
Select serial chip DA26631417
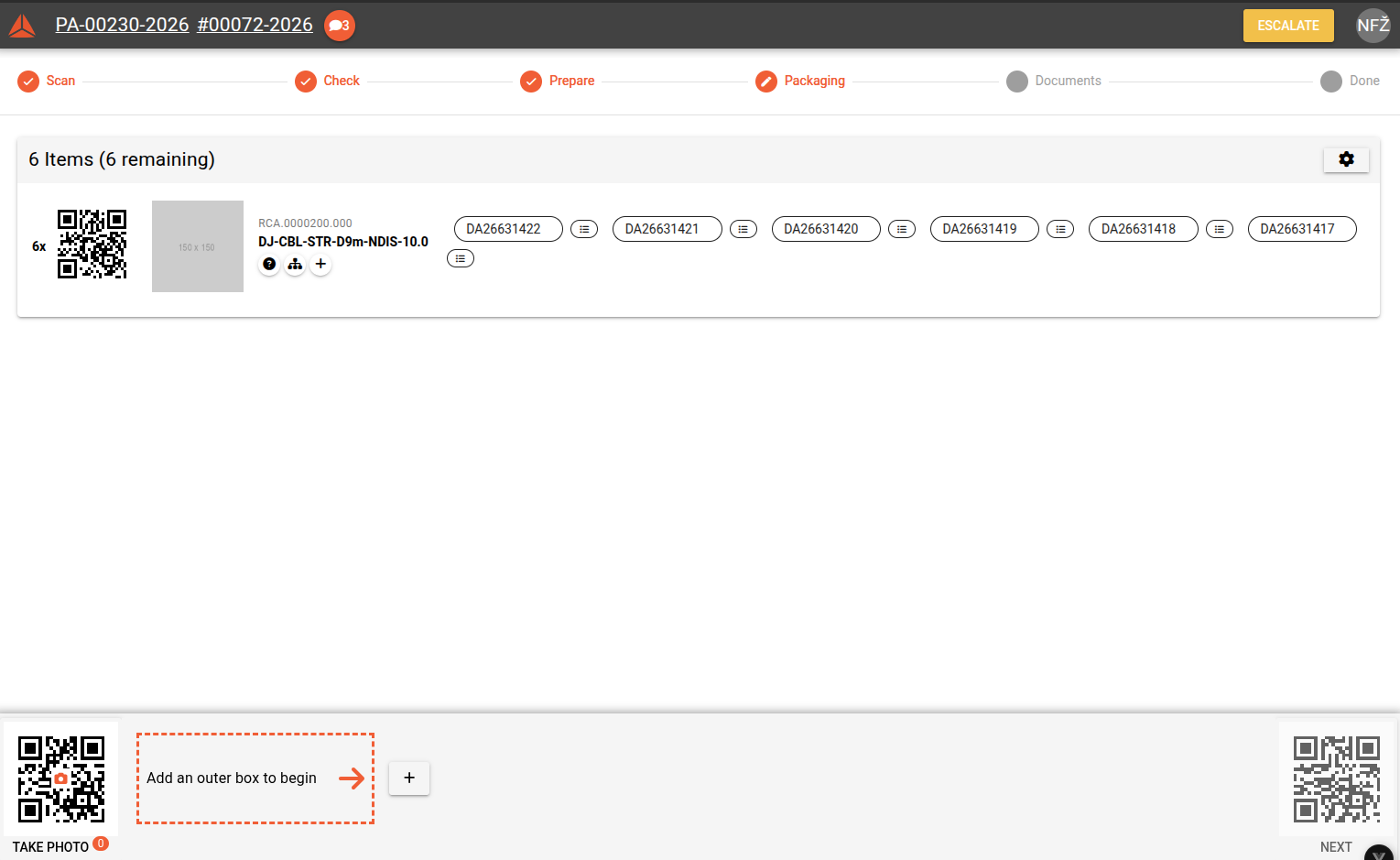point(1302,229)
